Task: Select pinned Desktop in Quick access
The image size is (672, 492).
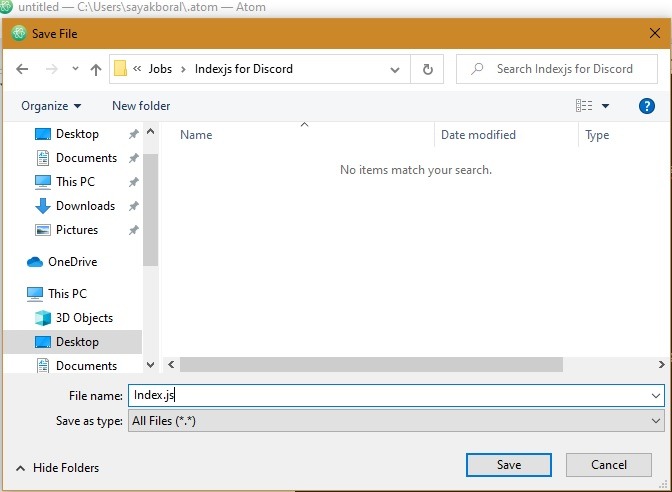Action: (x=77, y=134)
